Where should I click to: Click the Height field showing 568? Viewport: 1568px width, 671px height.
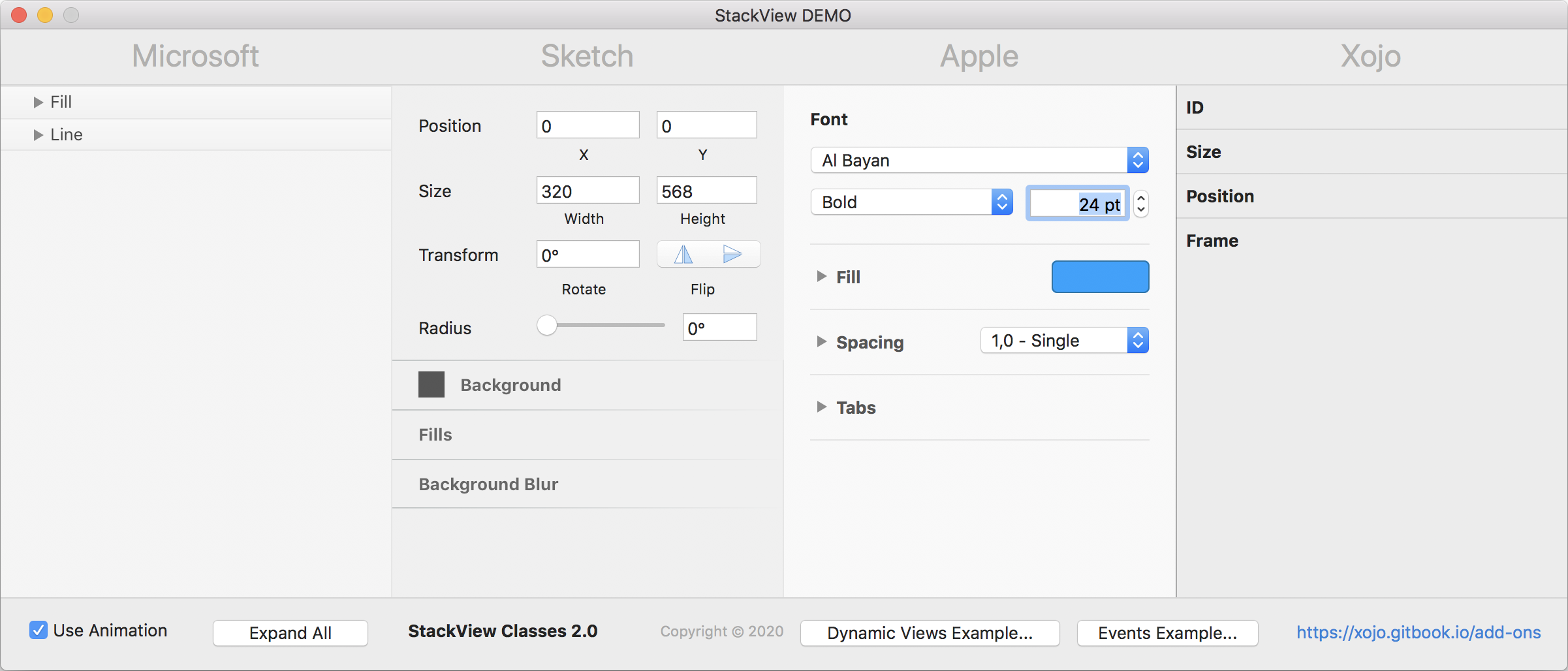pos(706,191)
